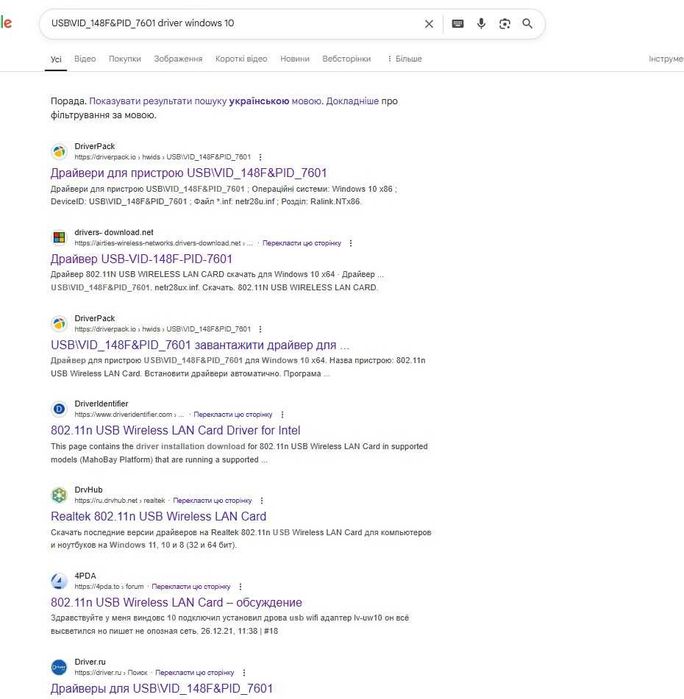The image size is (684, 699).
Task: Click the airties-wireless-networks.drivers-download.net URL
Action: (x=164, y=243)
